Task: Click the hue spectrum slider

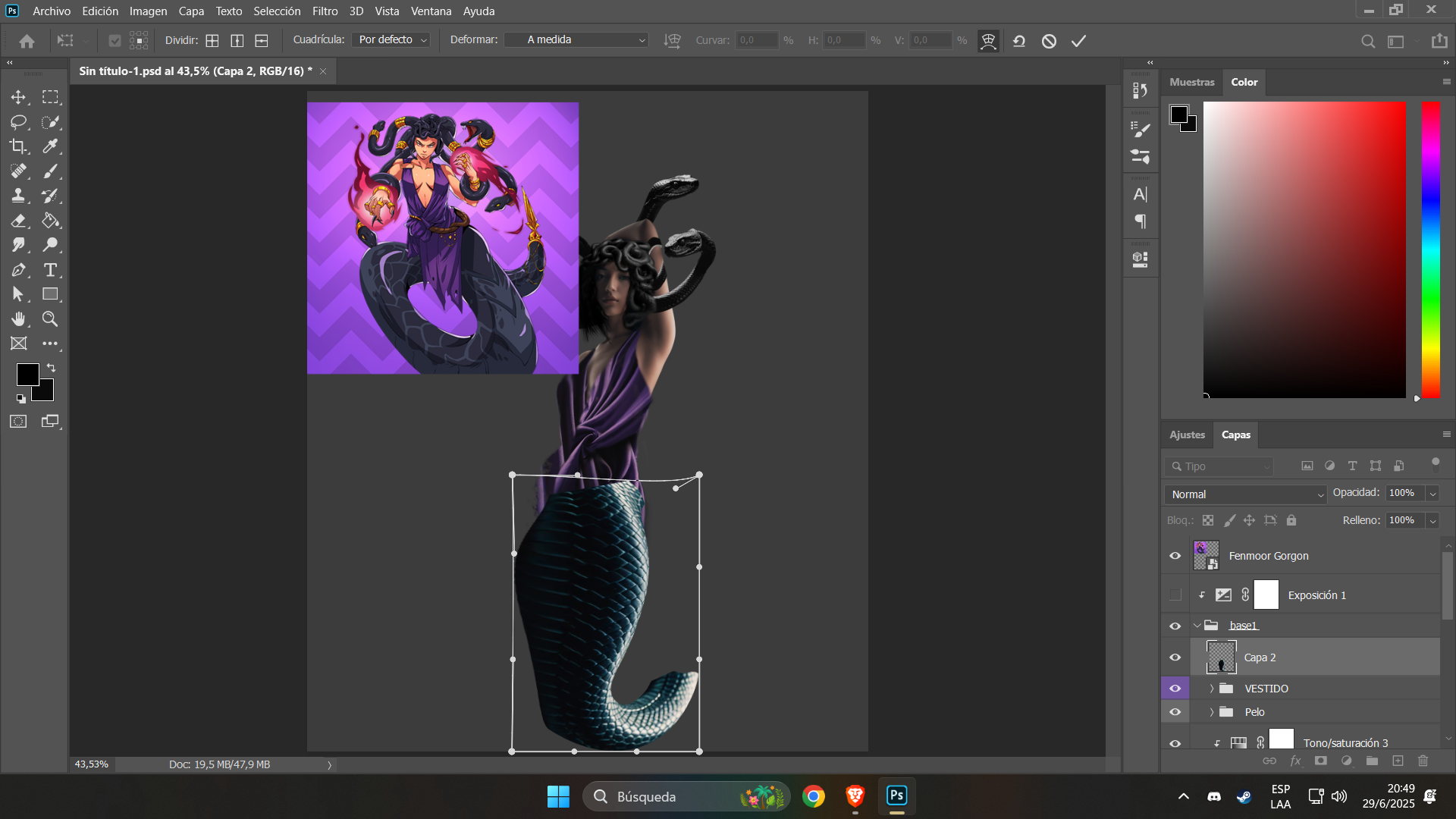Action: (x=1431, y=249)
